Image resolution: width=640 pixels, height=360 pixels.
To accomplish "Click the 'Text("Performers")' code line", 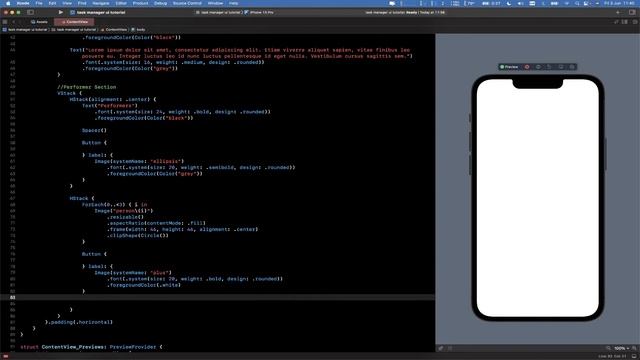I will coord(109,106).
